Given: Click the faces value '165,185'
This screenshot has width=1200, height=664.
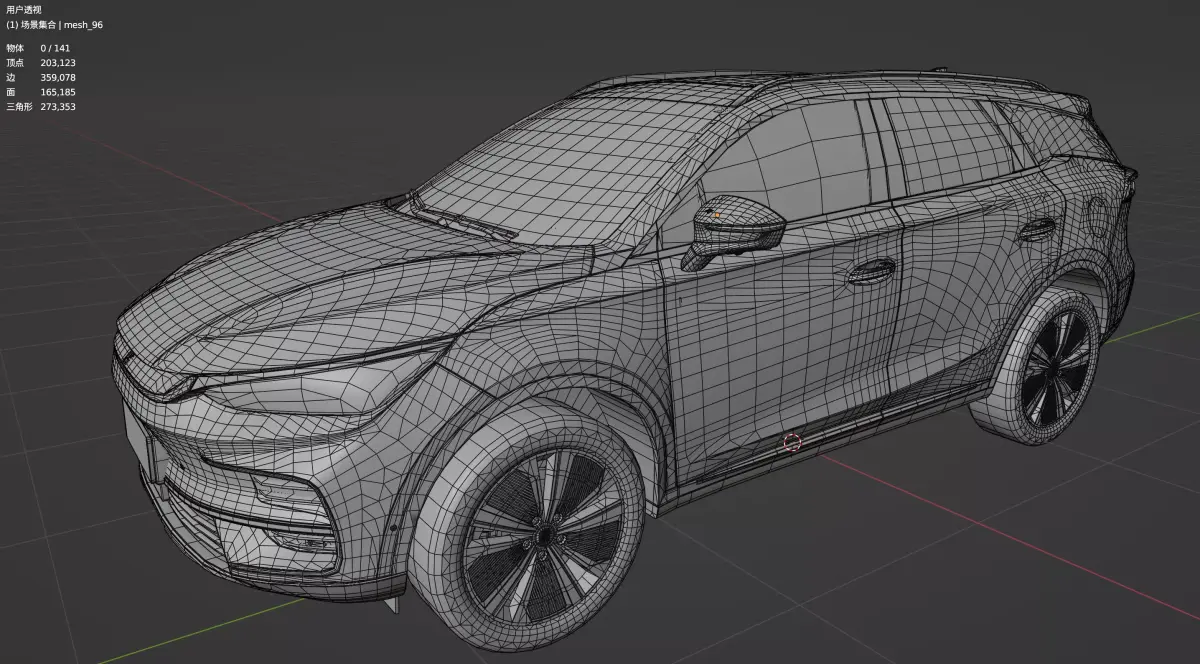Looking at the screenshot, I should [58, 92].
